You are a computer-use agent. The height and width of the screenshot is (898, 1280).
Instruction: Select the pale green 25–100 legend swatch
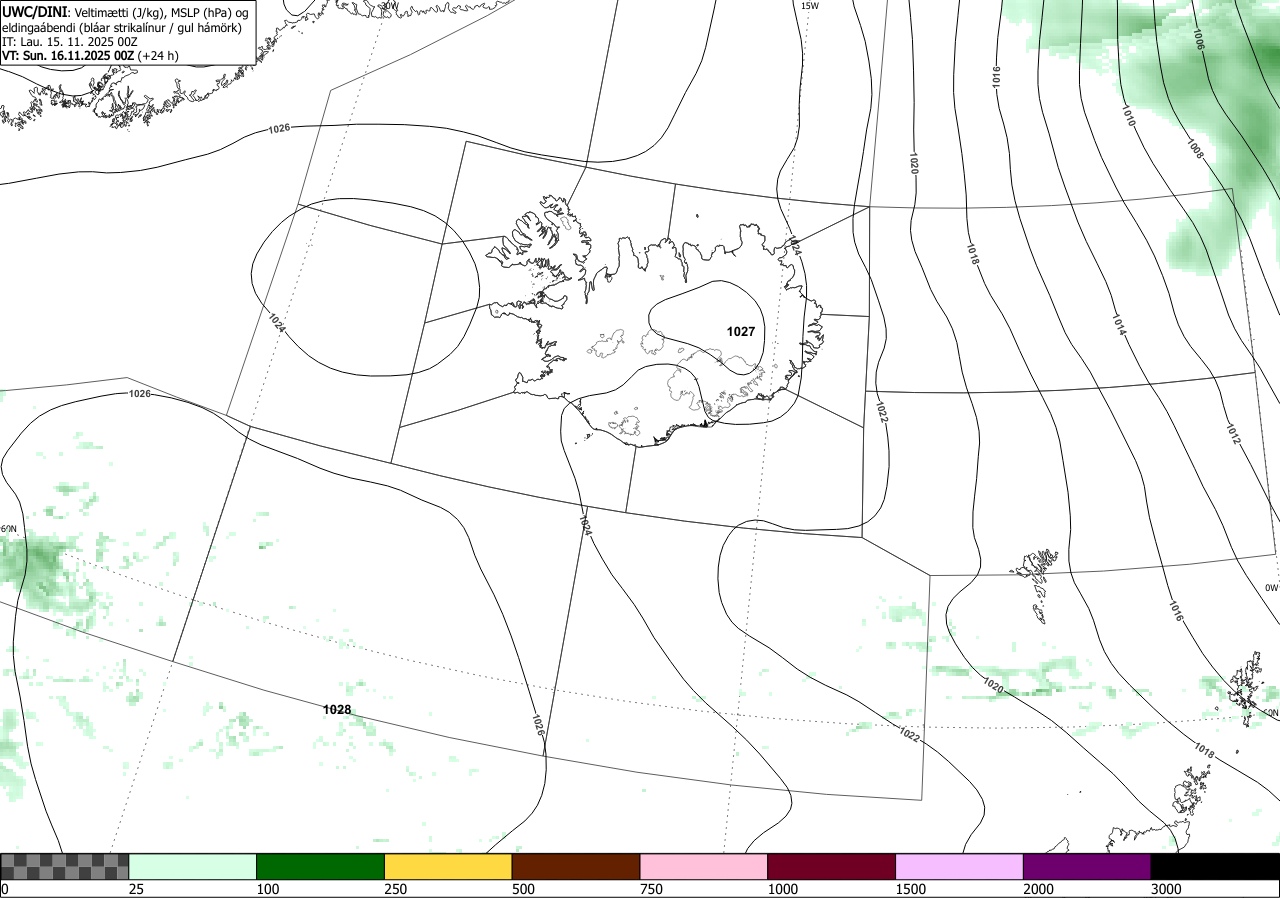tap(193, 866)
